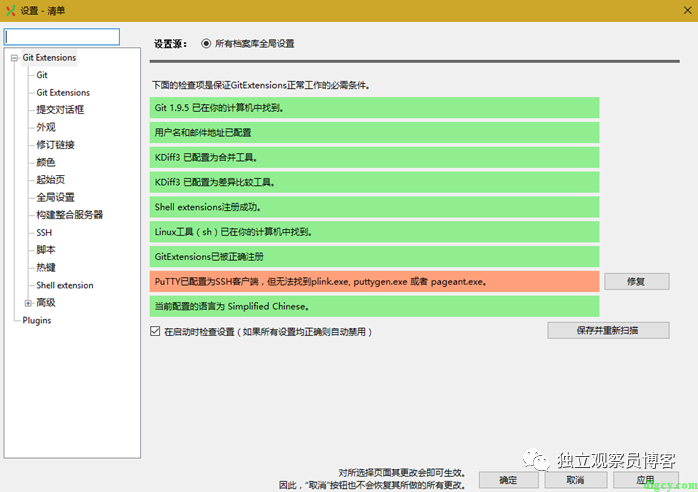
Task: Click 修复 button for PuTTY warning
Action: 637,282
